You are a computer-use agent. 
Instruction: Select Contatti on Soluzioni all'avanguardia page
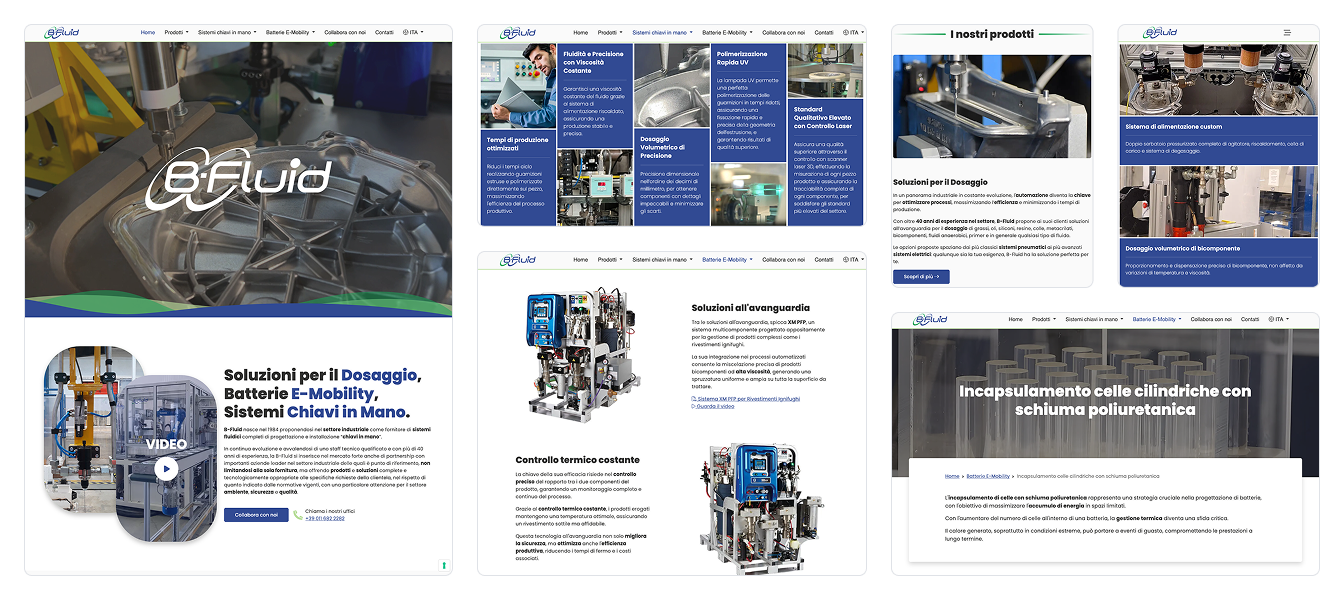[824, 260]
